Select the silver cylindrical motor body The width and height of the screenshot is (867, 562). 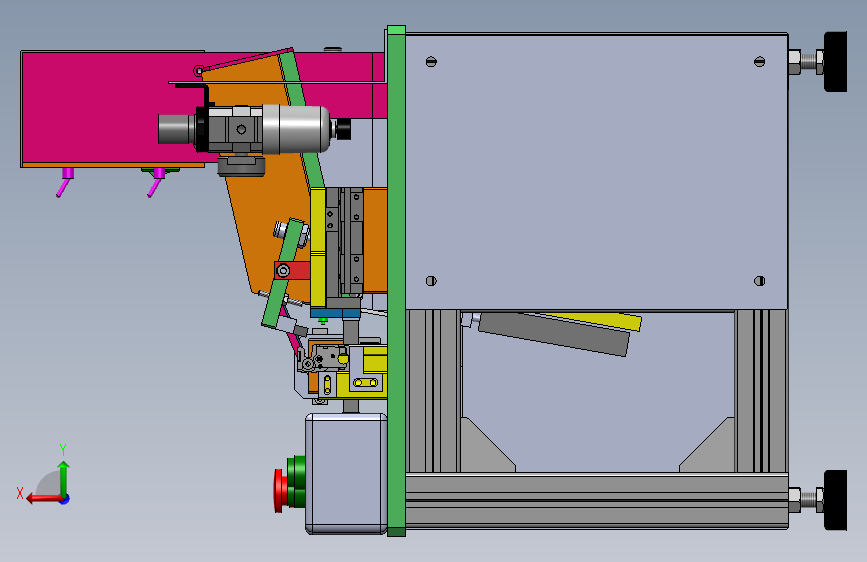(x=295, y=129)
